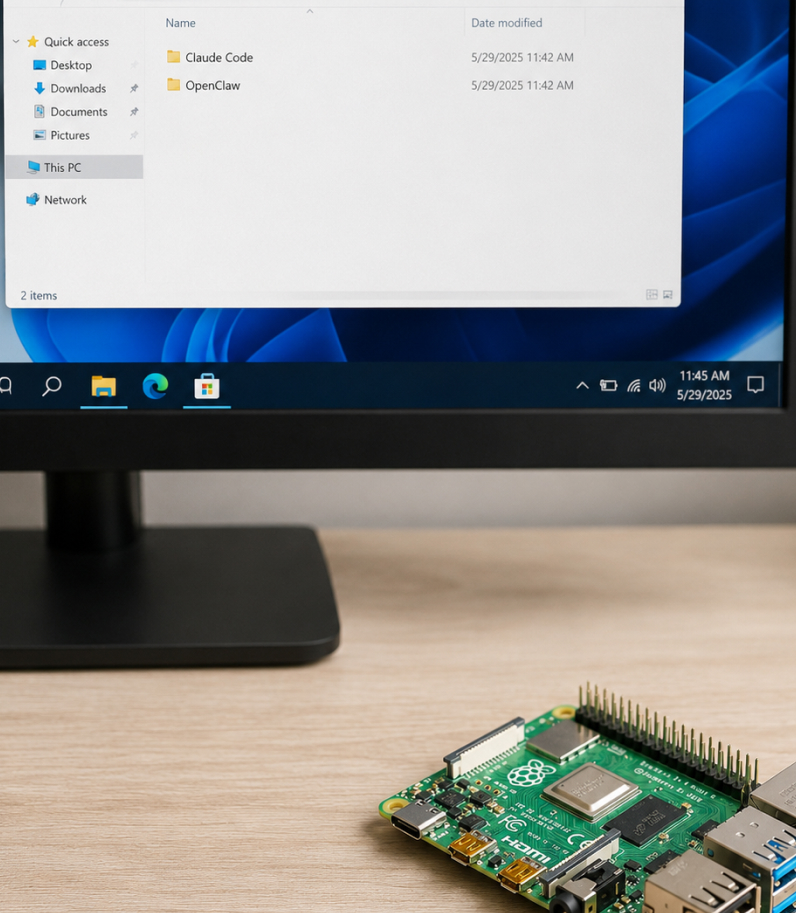Open the clock showing 11:45 AM
Image resolution: width=796 pixels, height=913 pixels.
pos(704,385)
